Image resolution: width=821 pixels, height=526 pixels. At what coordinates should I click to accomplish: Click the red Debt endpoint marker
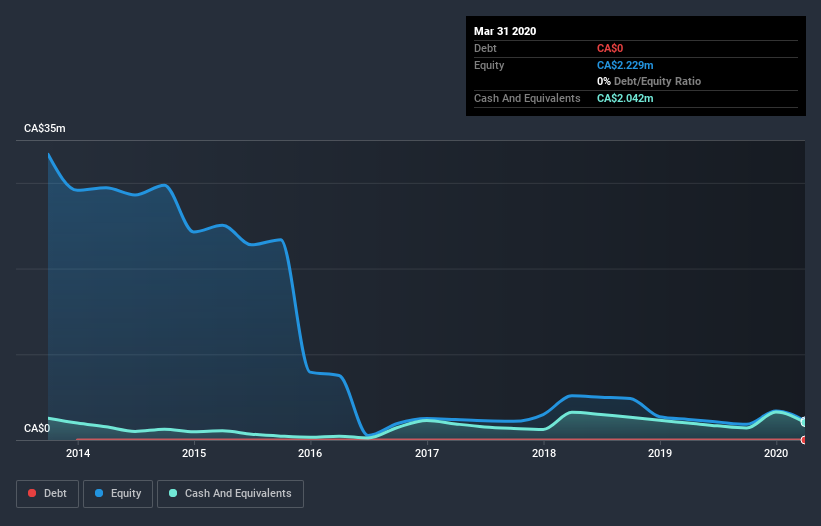click(x=804, y=440)
